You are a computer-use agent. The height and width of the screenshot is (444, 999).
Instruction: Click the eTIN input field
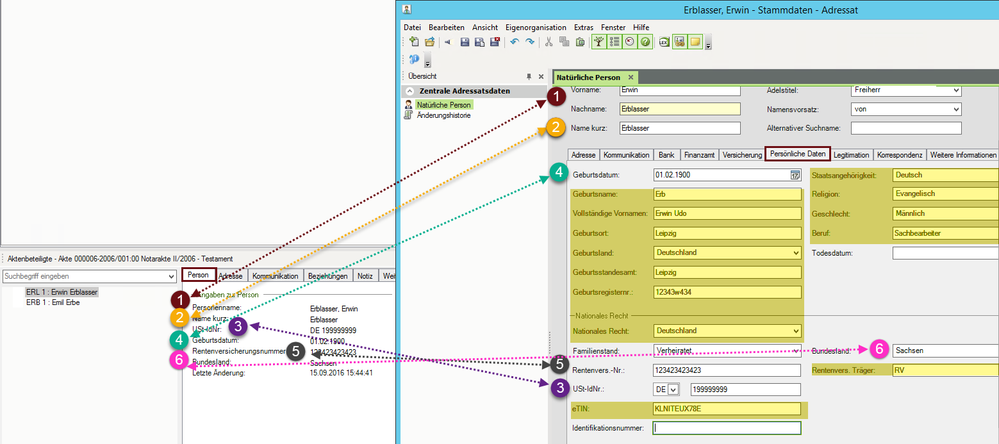(727, 409)
